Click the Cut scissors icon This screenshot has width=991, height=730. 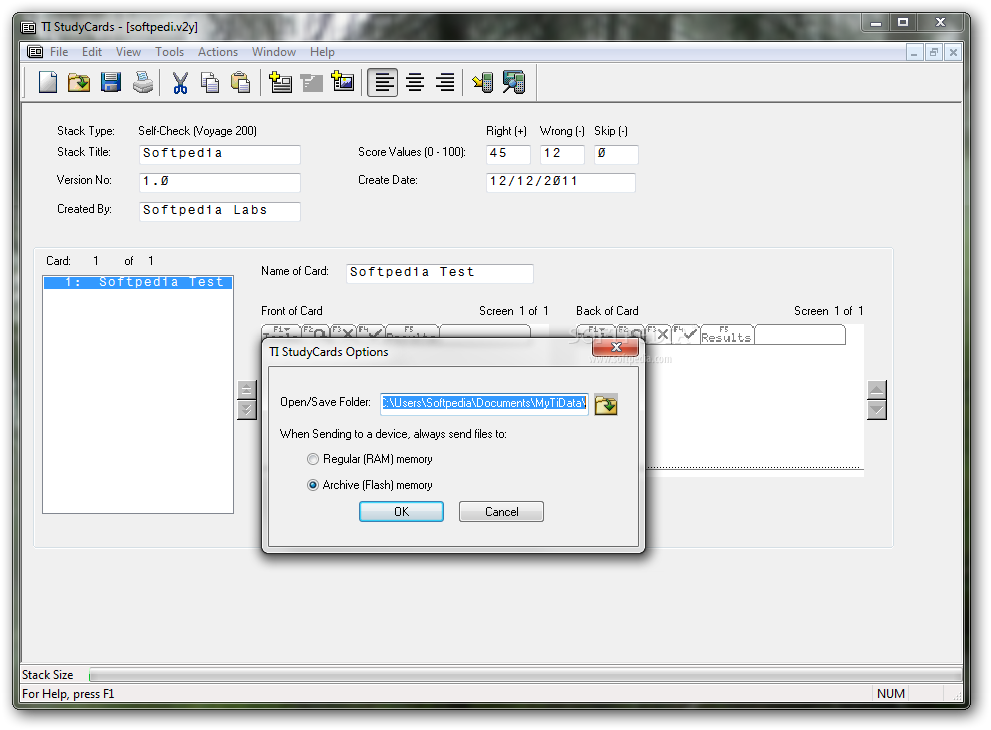[x=180, y=82]
